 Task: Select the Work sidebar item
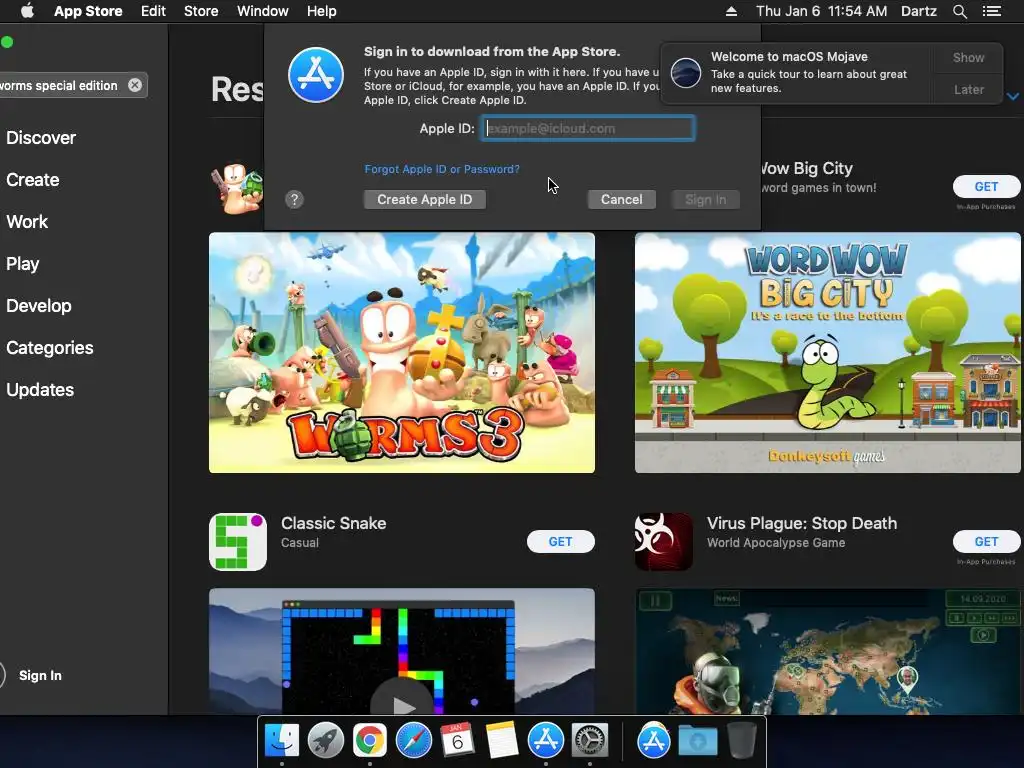point(27,221)
